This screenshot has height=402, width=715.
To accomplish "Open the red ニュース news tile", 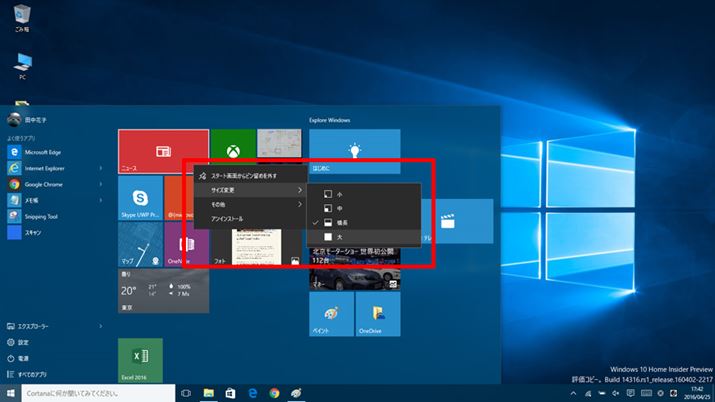I will [163, 150].
